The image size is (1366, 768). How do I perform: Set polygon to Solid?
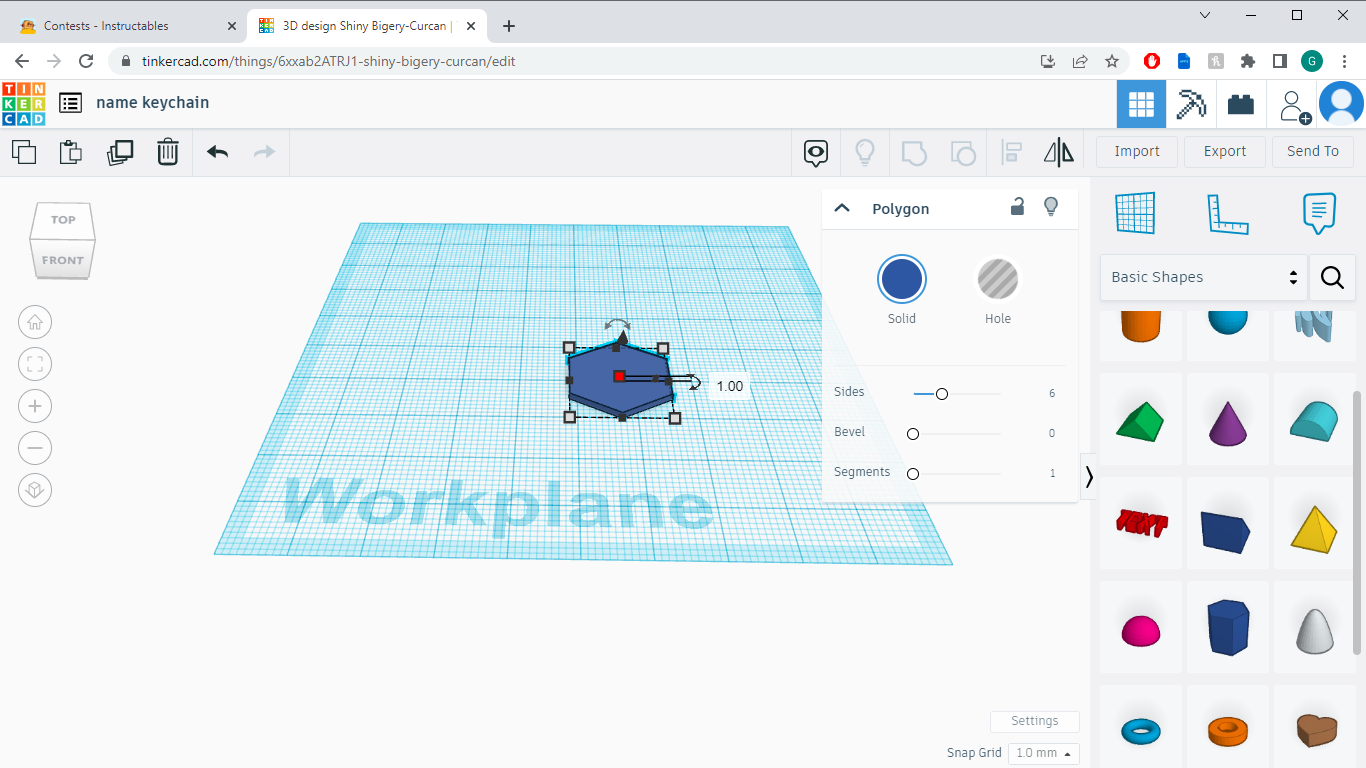point(902,280)
